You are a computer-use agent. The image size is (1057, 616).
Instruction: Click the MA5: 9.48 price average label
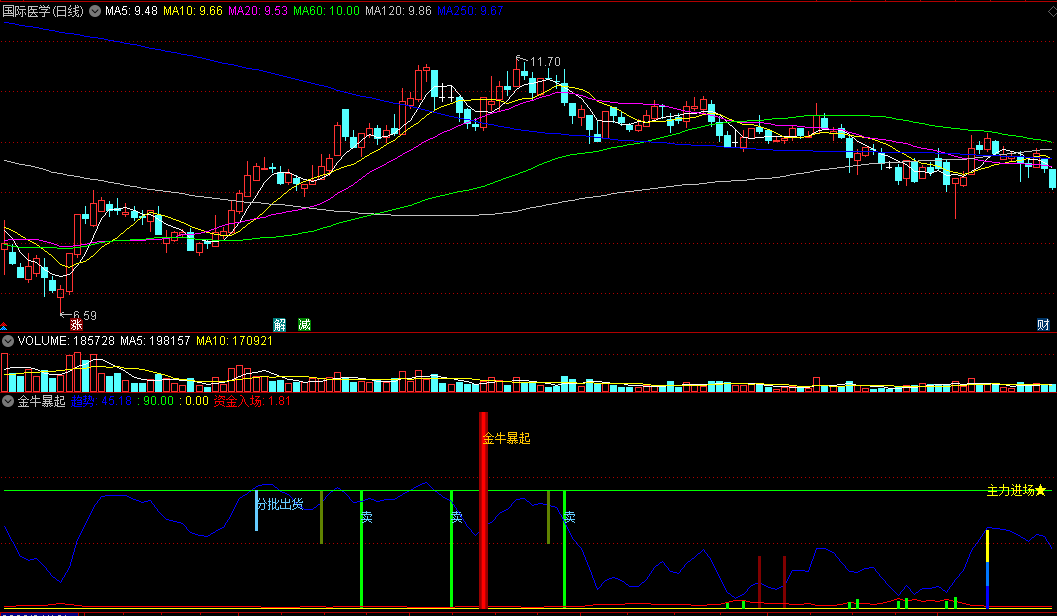point(131,11)
